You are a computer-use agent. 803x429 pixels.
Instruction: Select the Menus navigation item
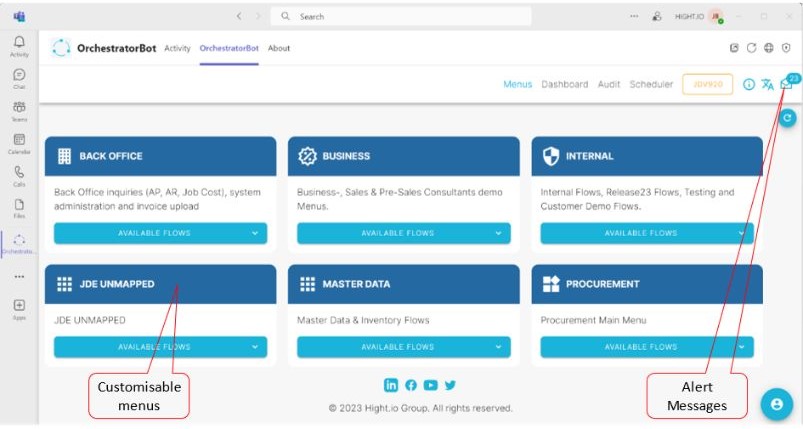[517, 84]
